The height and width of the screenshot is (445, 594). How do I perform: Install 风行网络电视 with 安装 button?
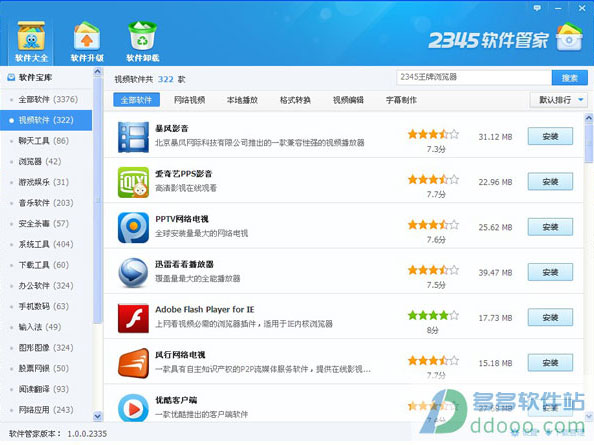tap(550, 363)
